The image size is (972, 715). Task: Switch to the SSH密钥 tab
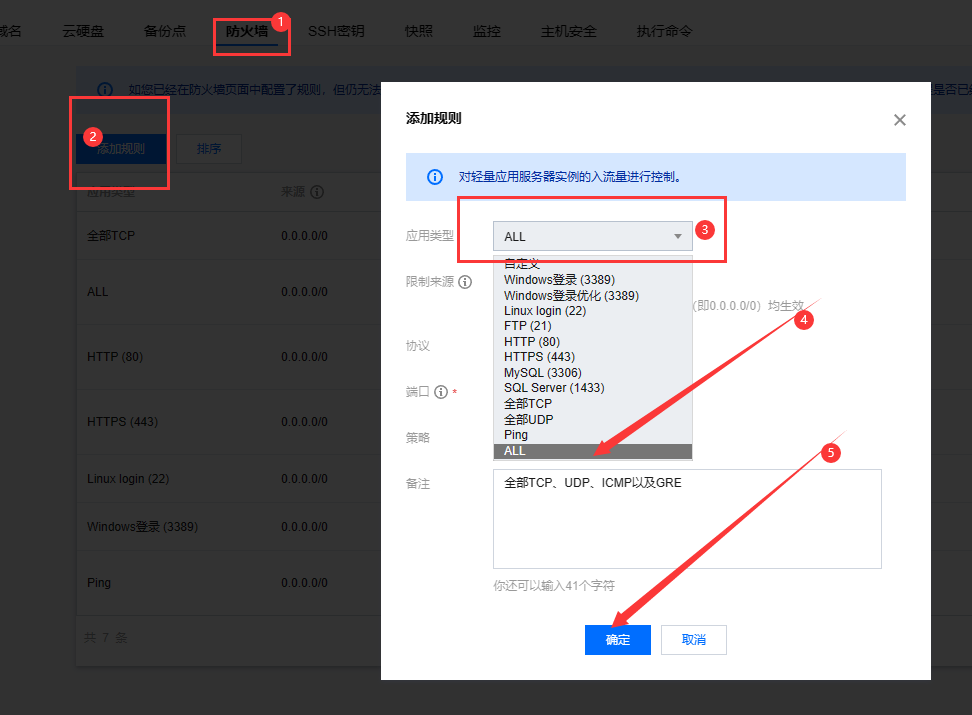pos(336,31)
